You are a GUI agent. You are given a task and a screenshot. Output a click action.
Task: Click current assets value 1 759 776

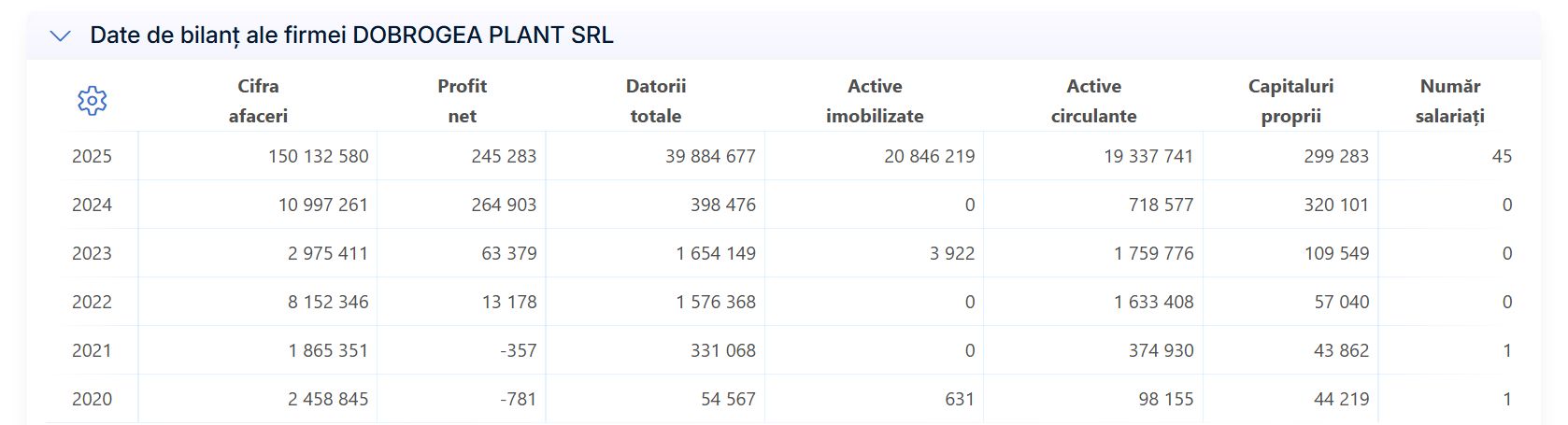coord(1154,253)
